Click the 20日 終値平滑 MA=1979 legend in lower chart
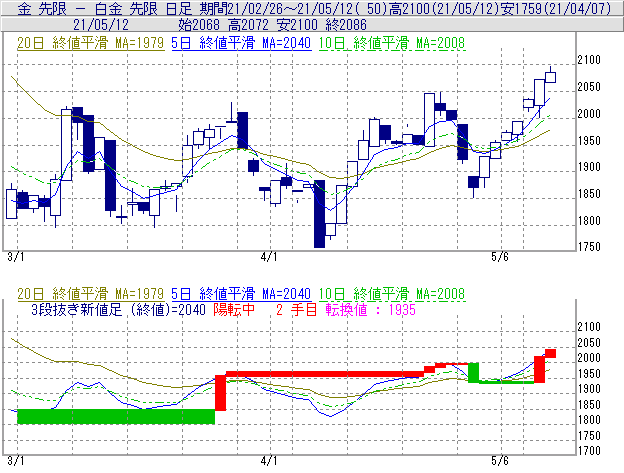Image resolution: width=624 pixels, height=473 pixels. click(x=90, y=294)
